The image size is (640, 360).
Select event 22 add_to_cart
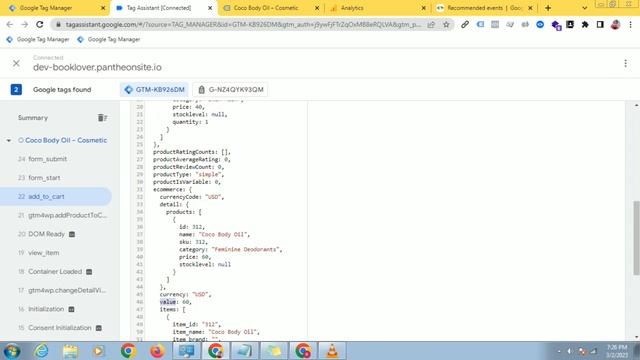[x=56, y=196]
